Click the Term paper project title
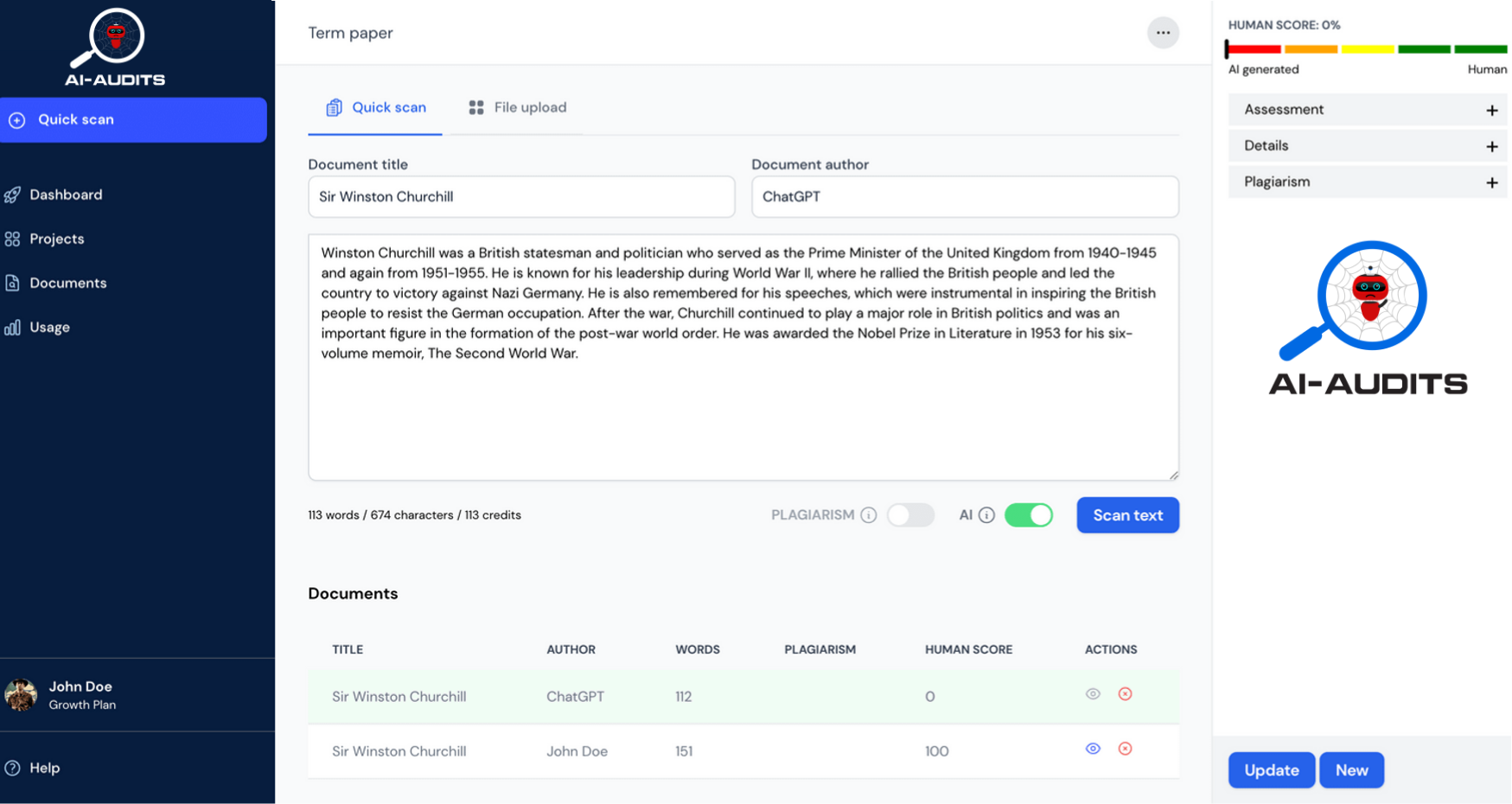1512x804 pixels. tap(350, 33)
